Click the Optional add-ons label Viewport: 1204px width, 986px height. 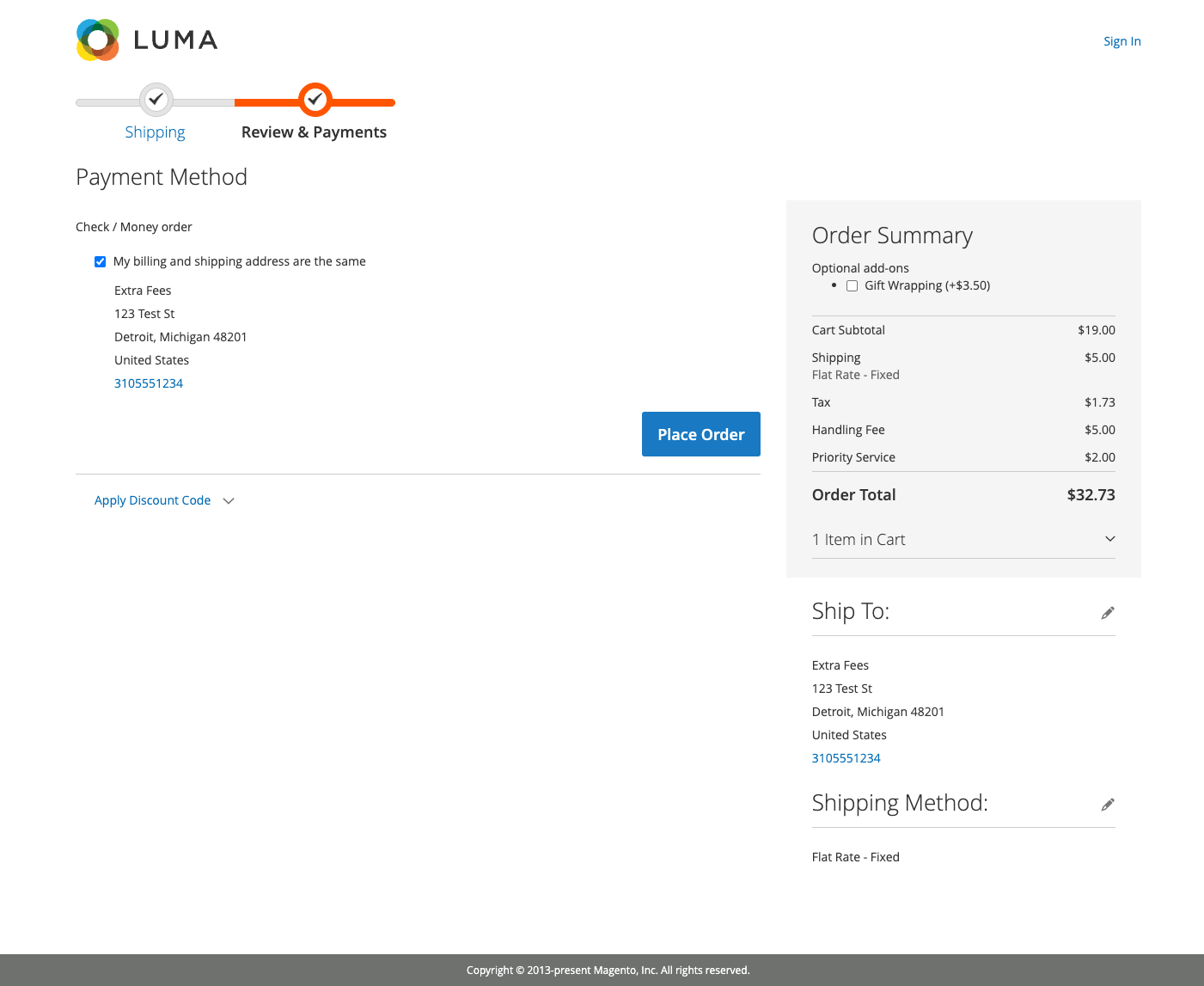point(860,268)
